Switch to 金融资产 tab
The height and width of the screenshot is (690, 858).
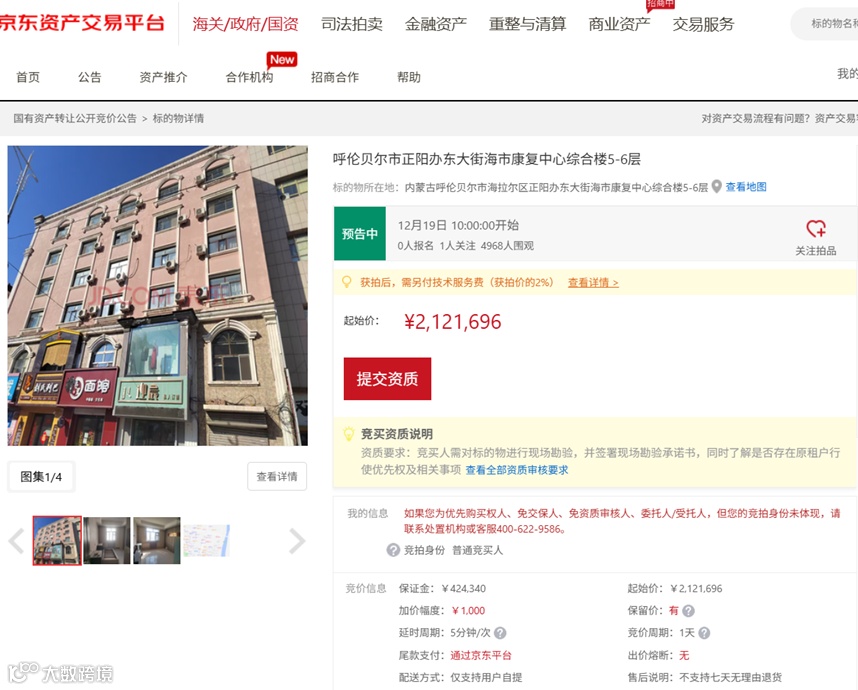click(436, 24)
